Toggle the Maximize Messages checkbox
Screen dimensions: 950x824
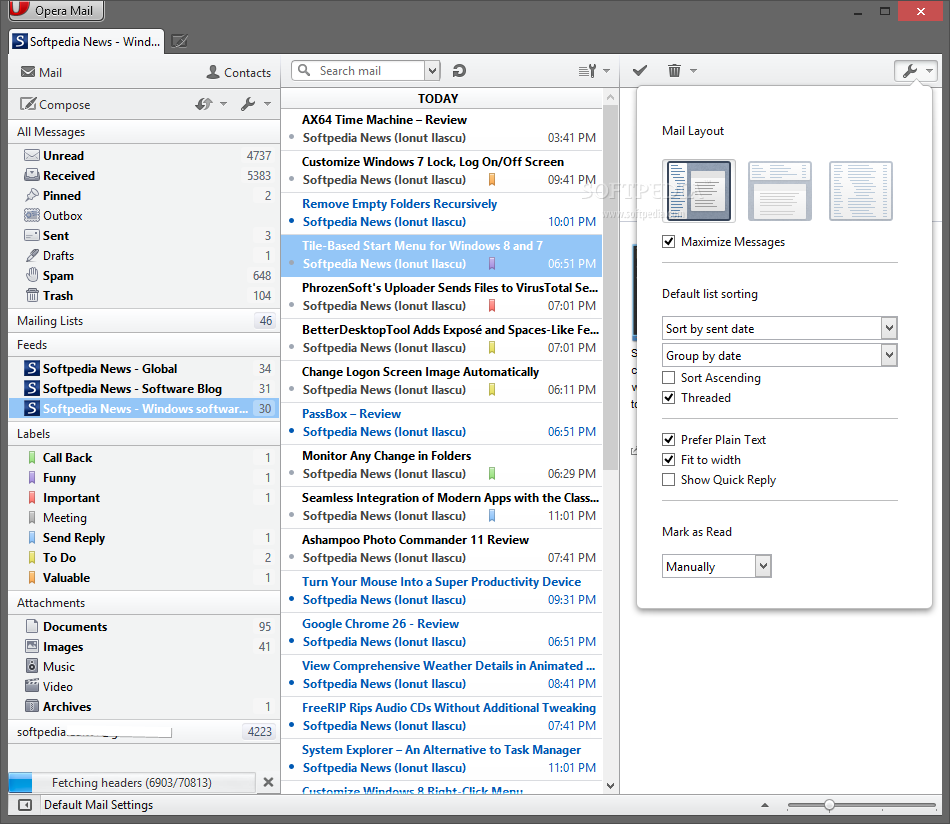click(668, 242)
